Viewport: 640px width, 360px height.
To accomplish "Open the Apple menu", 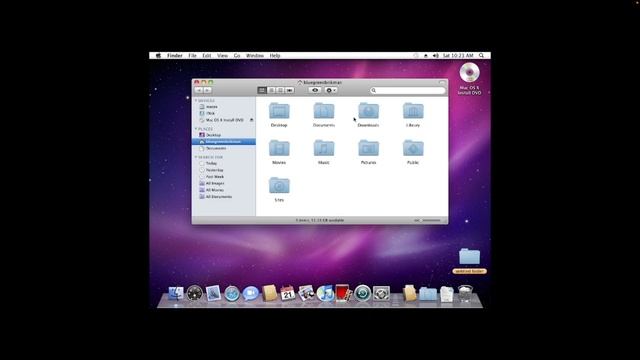I will [158, 56].
